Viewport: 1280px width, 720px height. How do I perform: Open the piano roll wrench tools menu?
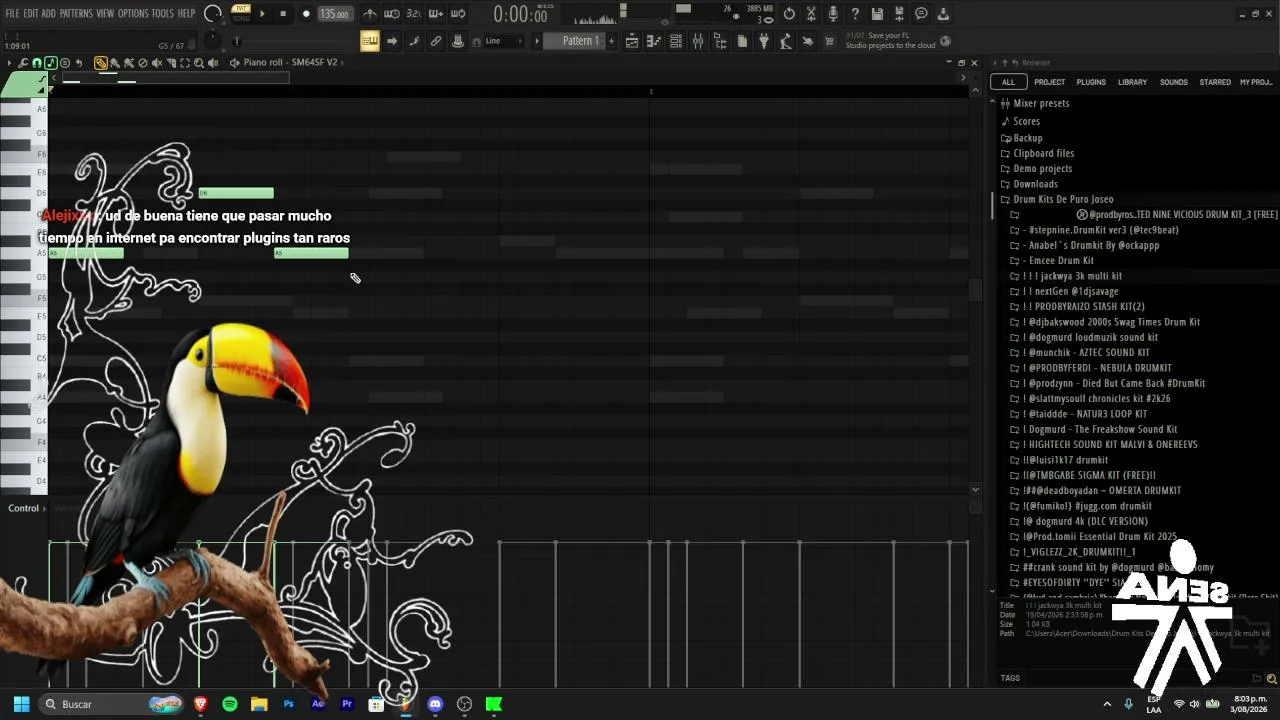coord(23,63)
